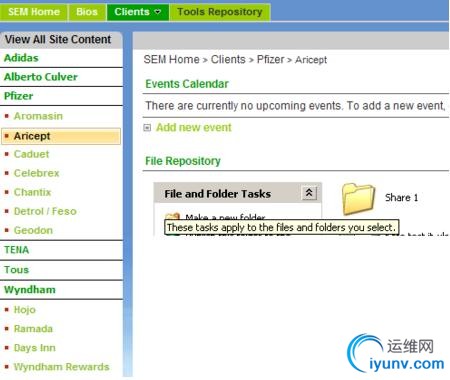Collapse the File and Folder Tasks panel
This screenshot has width=450, height=380.
click(x=309, y=193)
